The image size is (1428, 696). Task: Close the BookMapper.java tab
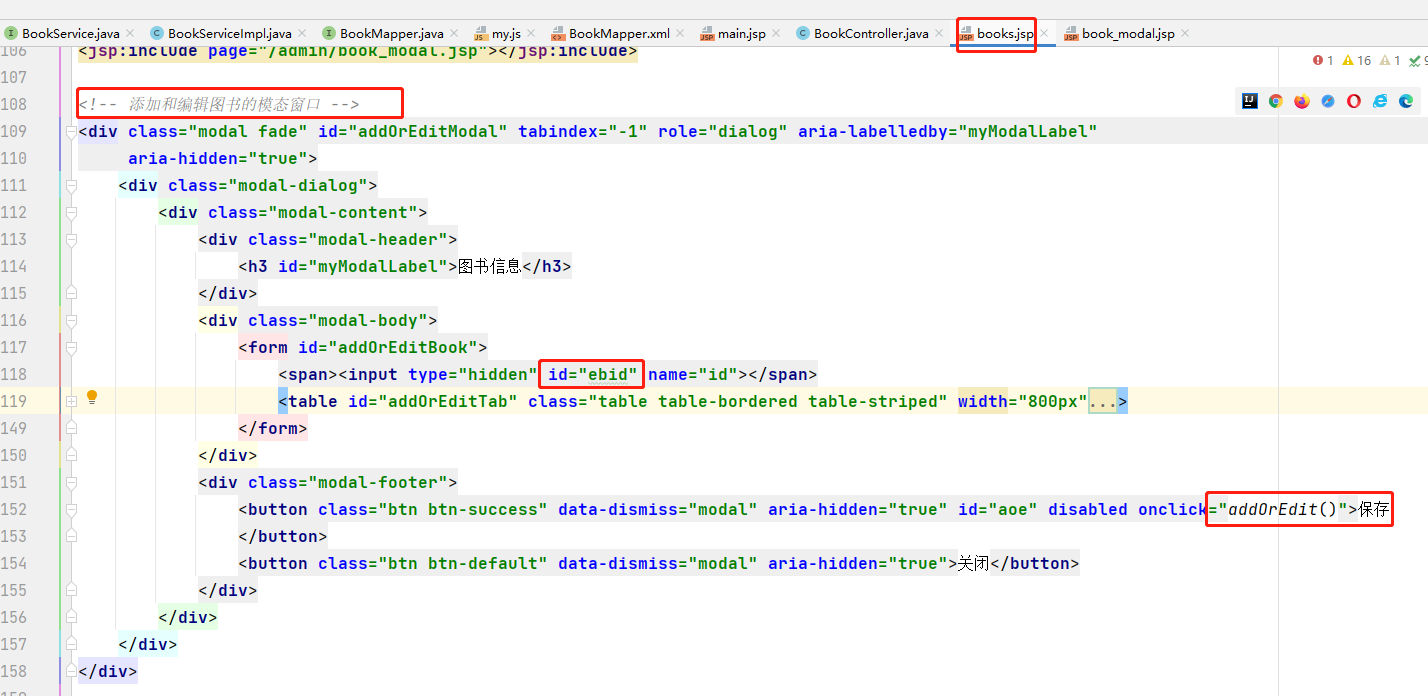455,33
